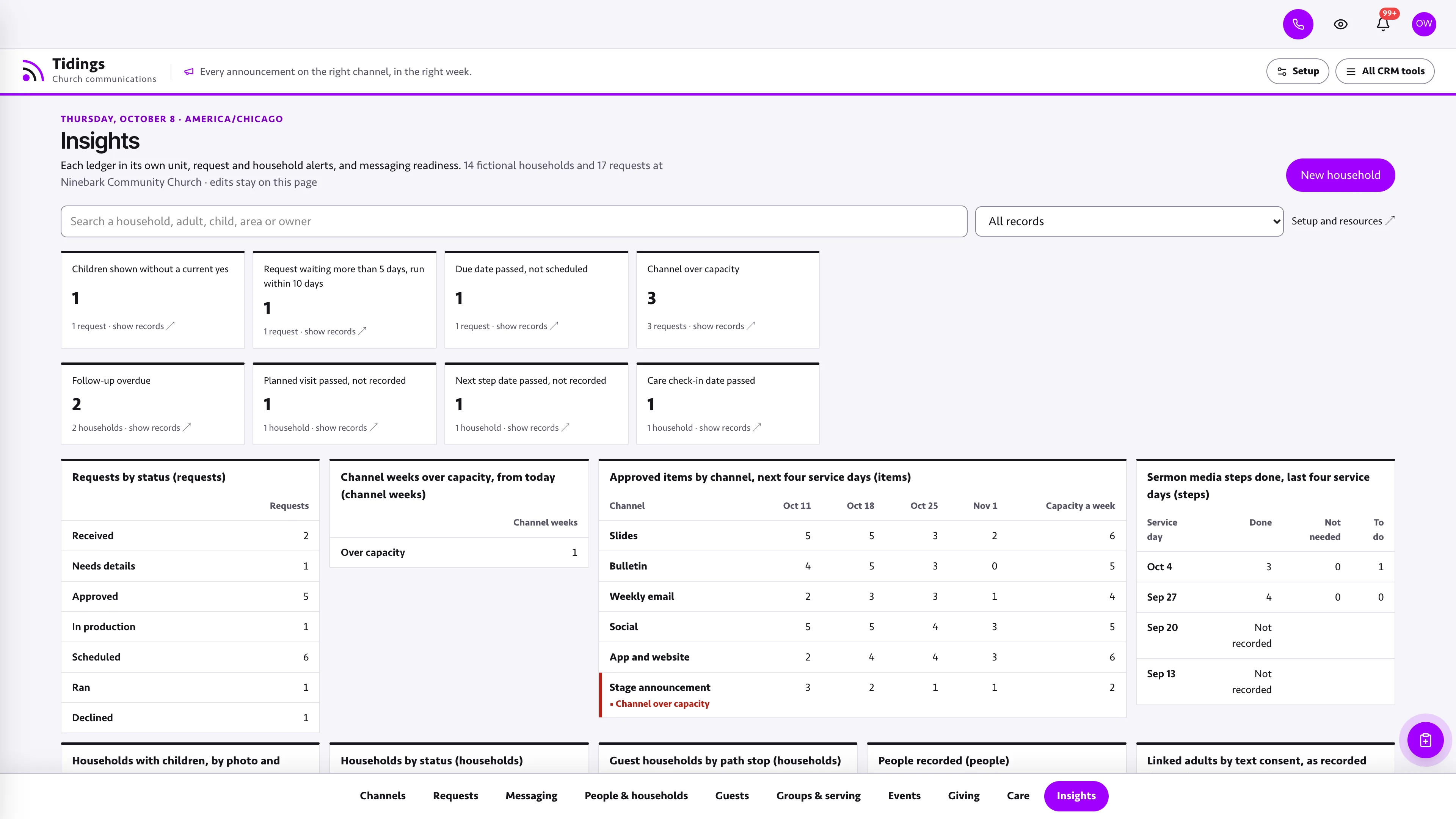
Task: Click the Weekly email channel row
Action: (862, 596)
